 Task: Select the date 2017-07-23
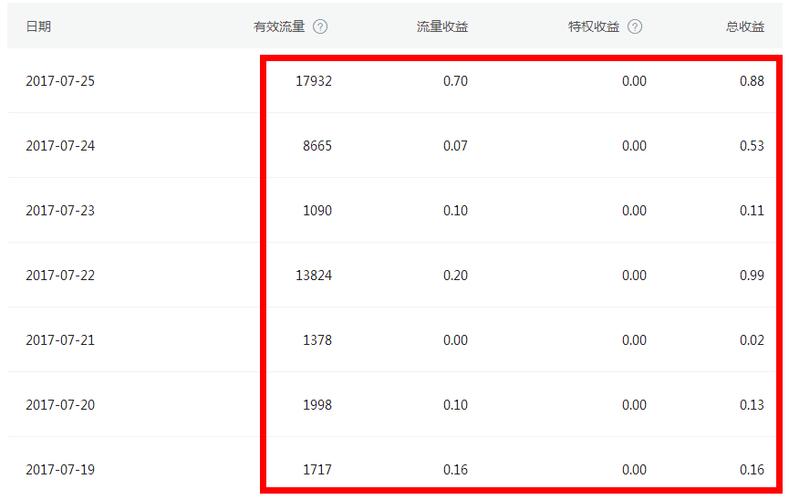[60, 210]
